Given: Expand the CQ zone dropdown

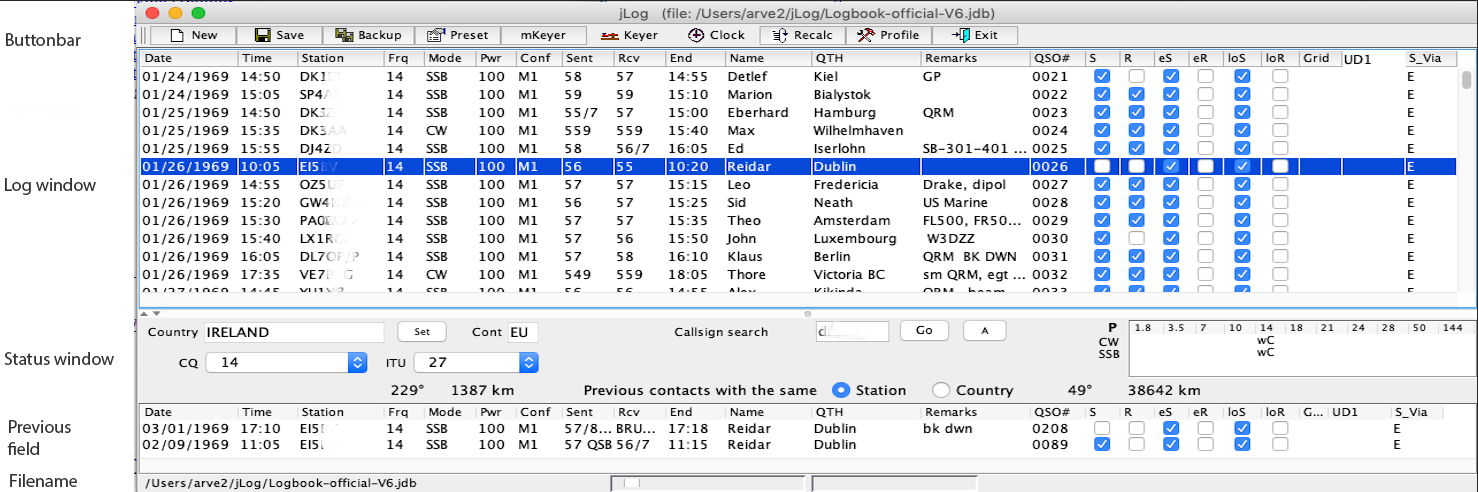Looking at the screenshot, I should click(357, 363).
